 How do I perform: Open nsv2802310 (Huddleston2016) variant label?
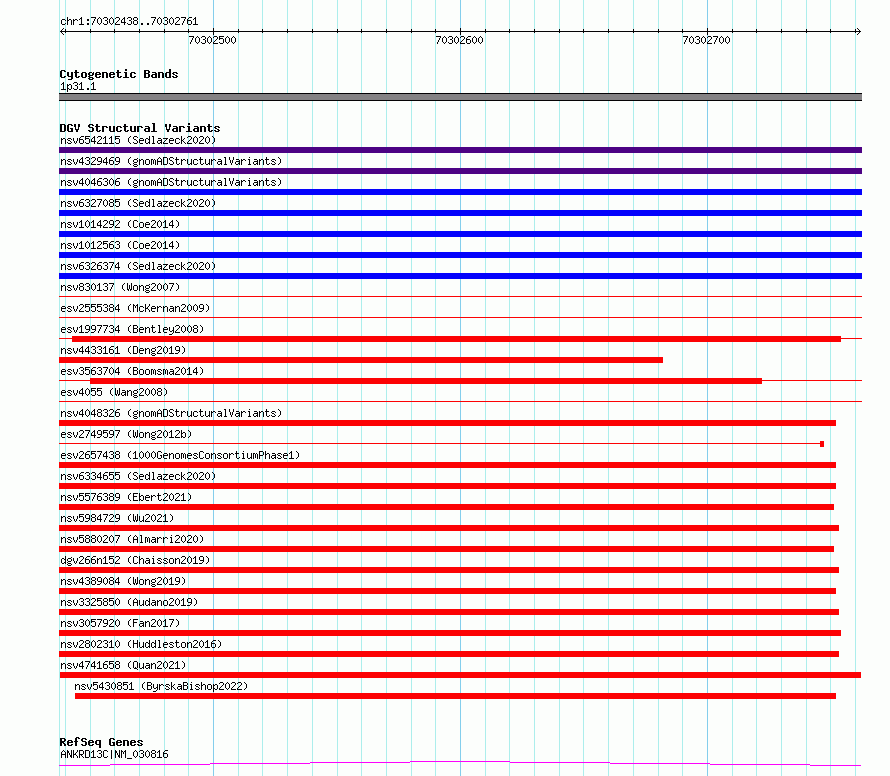[141, 644]
